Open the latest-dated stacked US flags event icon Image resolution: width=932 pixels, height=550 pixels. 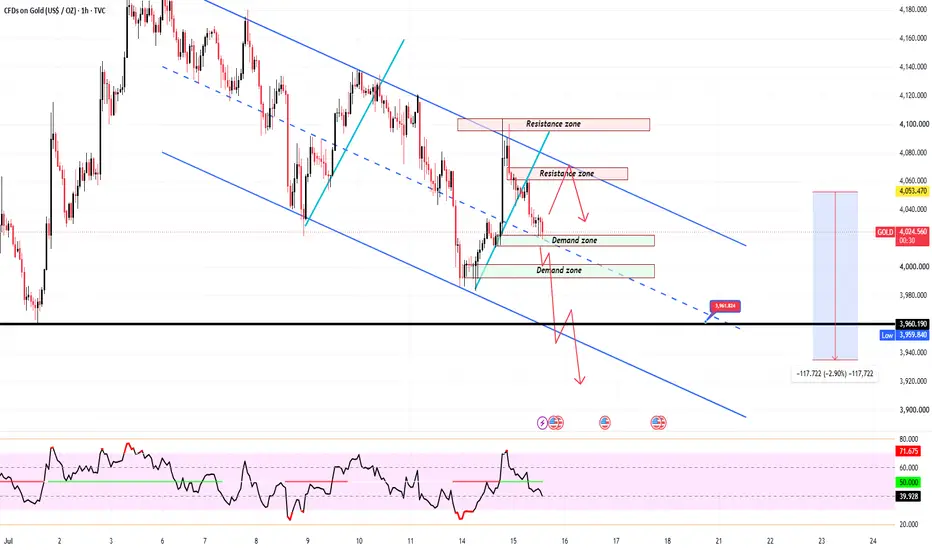coord(658,423)
